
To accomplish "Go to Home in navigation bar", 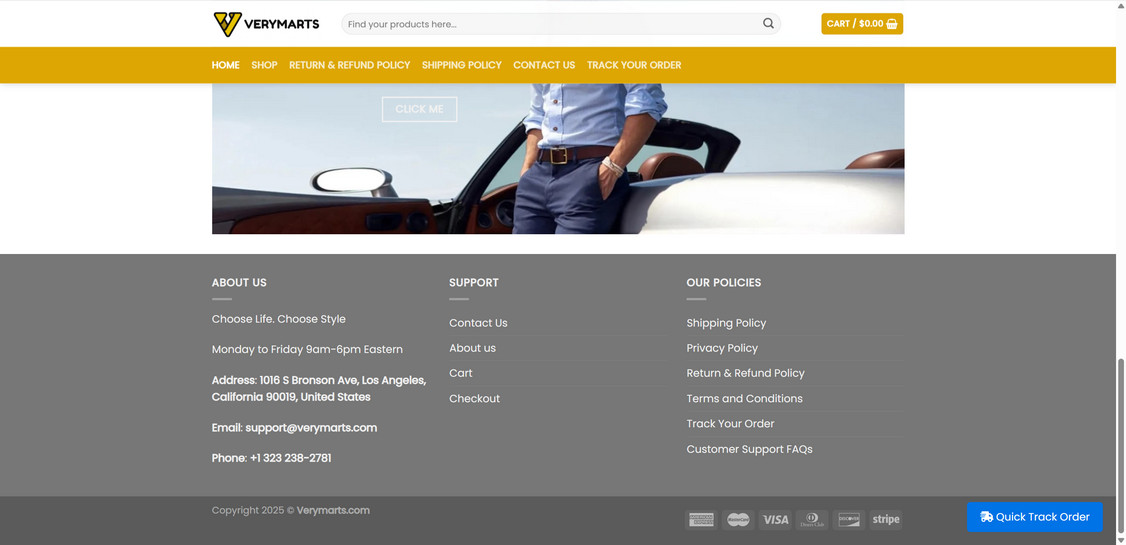I will (x=225, y=65).
